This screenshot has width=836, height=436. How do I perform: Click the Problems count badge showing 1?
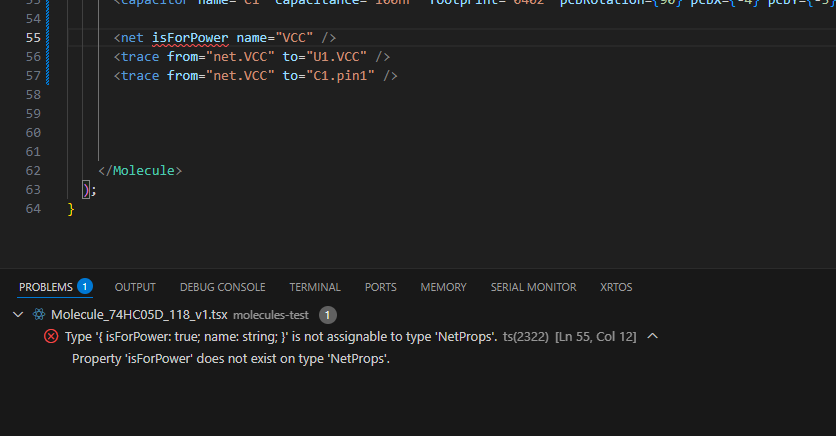coord(85,286)
